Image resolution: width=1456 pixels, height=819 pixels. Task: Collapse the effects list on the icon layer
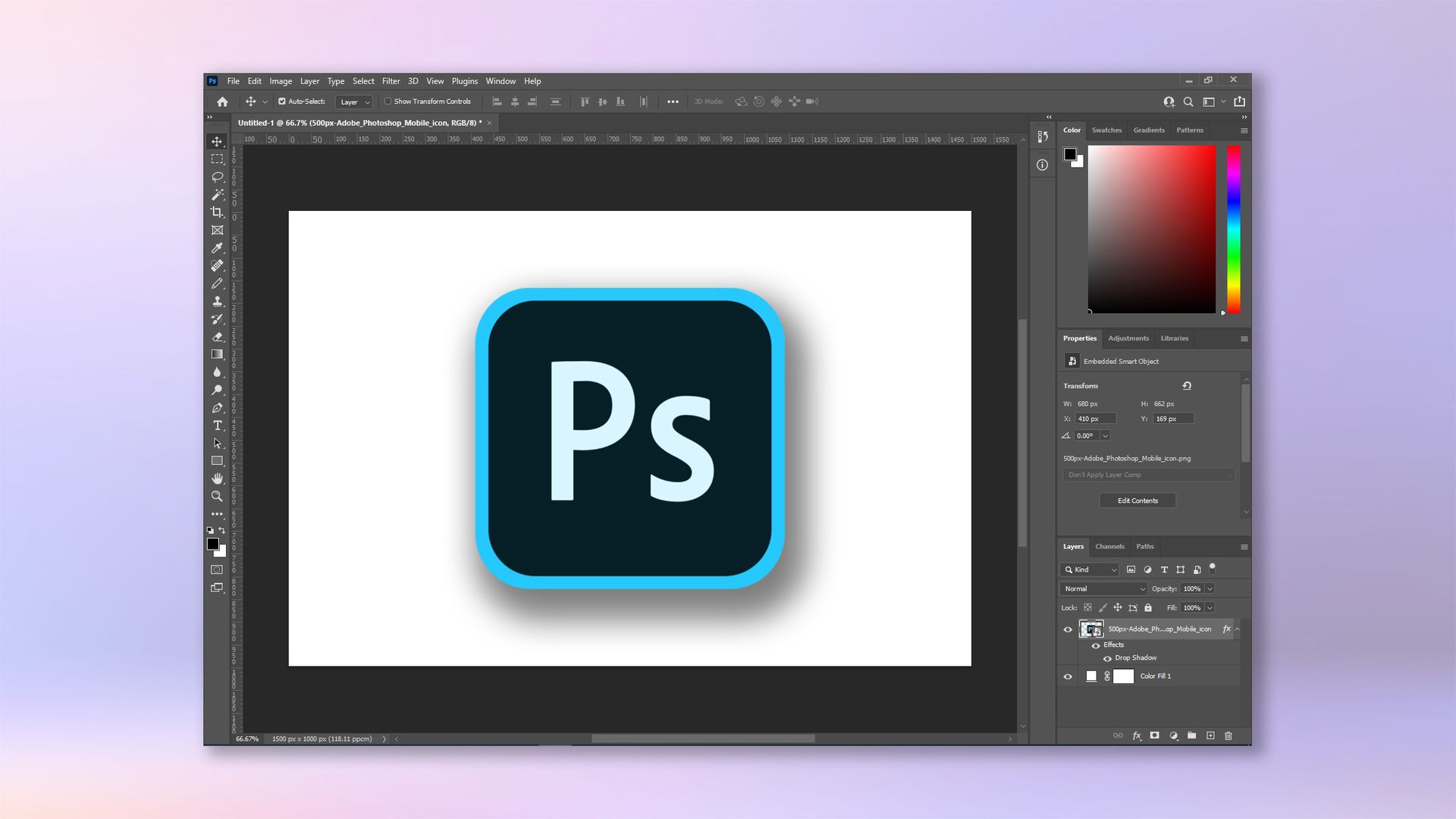point(1238,629)
